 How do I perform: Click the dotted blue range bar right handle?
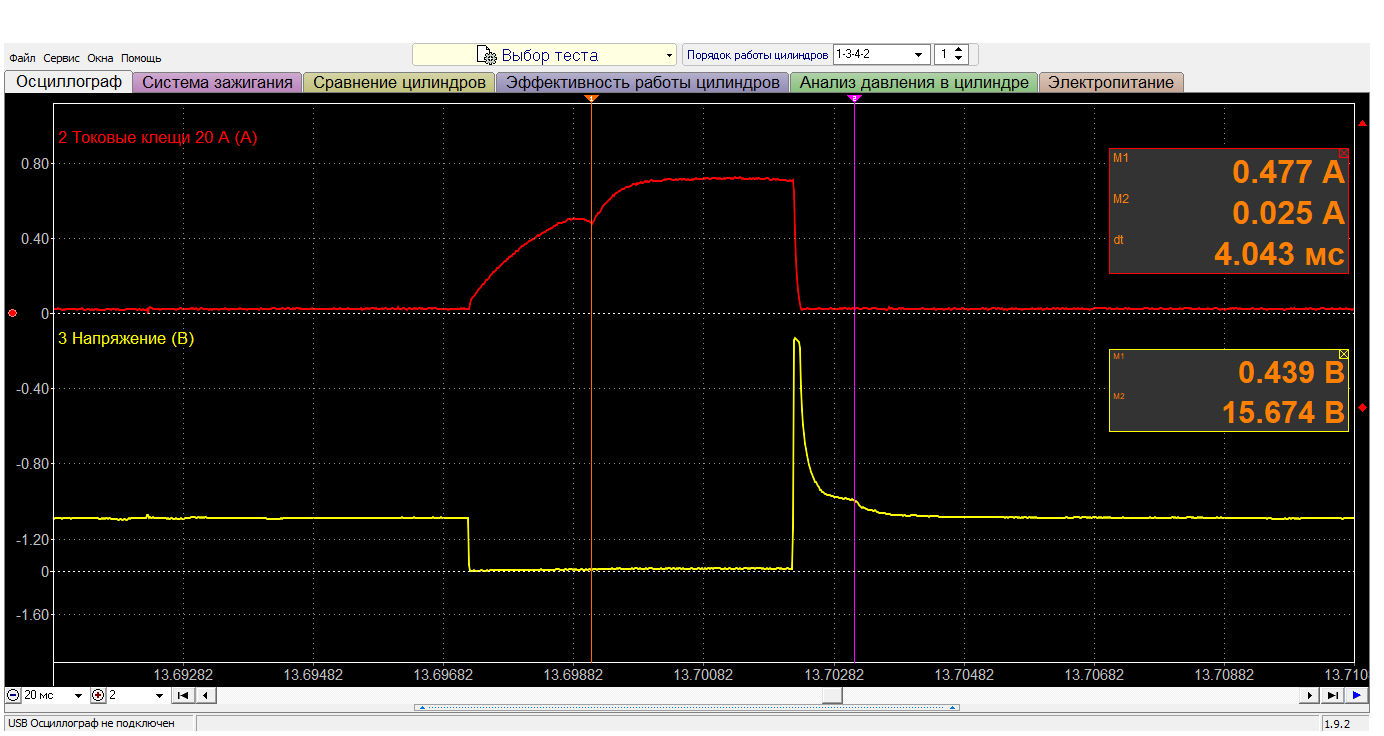[x=953, y=707]
